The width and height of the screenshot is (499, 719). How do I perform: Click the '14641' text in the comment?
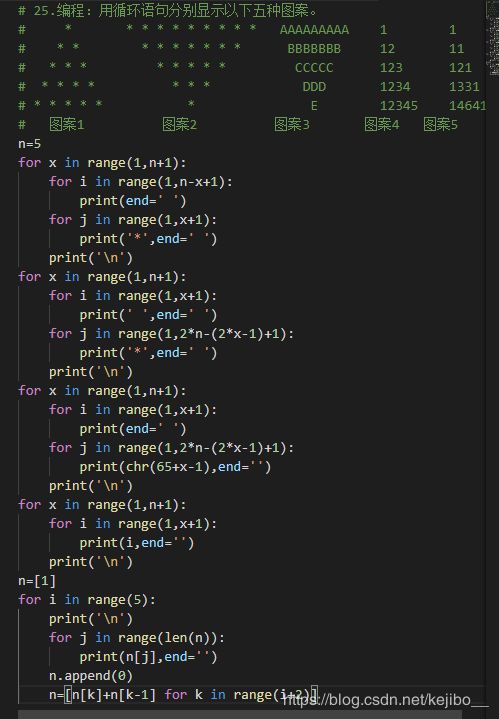click(467, 106)
